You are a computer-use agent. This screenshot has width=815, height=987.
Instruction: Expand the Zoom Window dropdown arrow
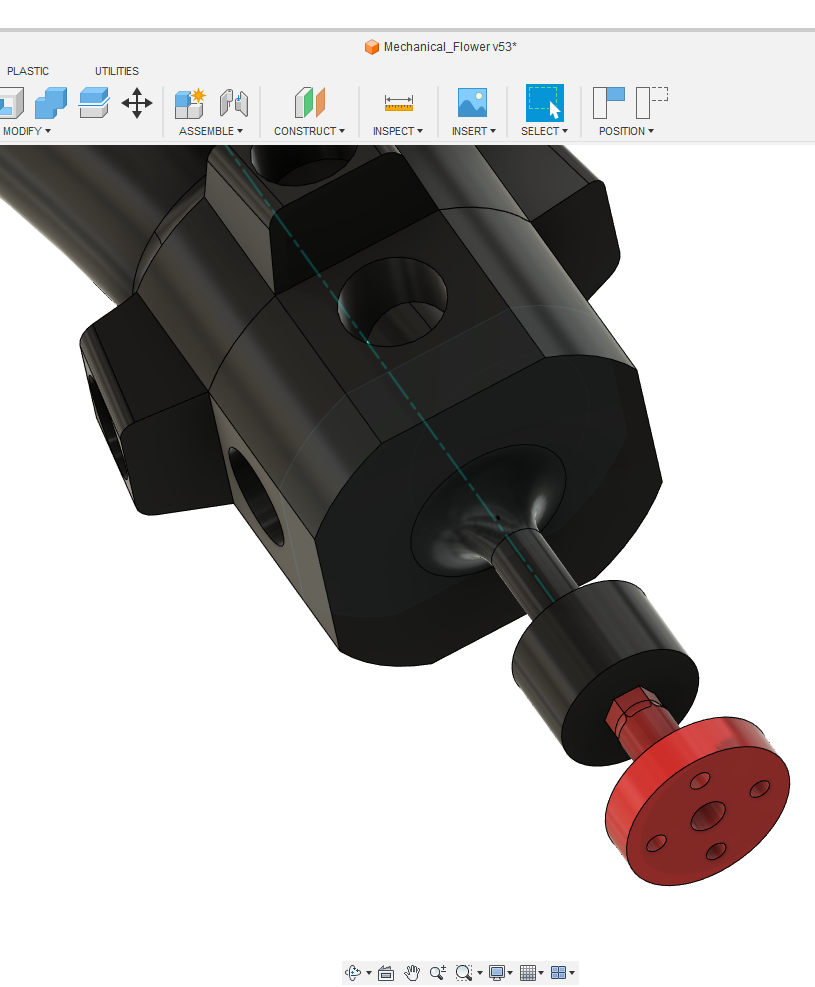point(480,973)
